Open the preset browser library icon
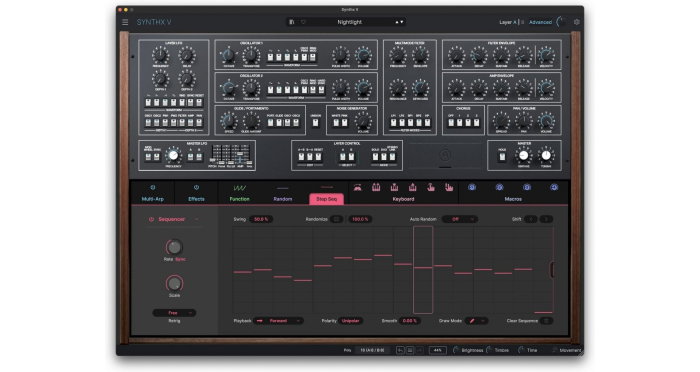The height and width of the screenshot is (372, 700). (292, 22)
